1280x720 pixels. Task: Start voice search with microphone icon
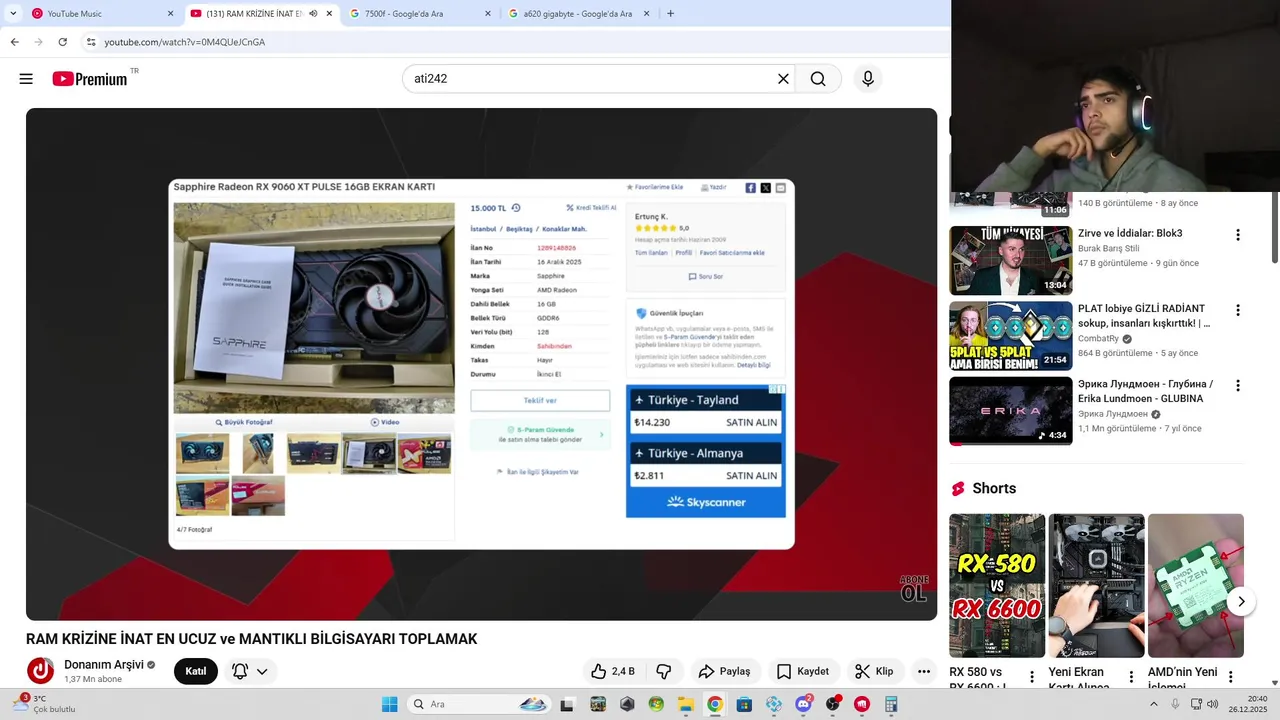868,79
